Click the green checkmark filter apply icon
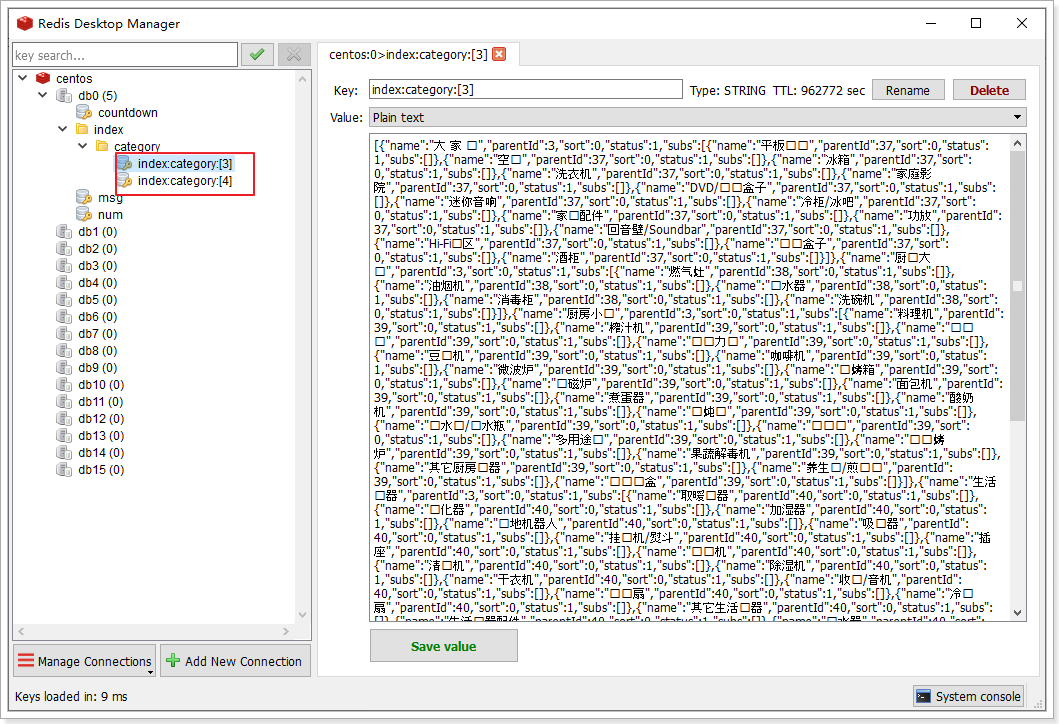 pos(257,55)
